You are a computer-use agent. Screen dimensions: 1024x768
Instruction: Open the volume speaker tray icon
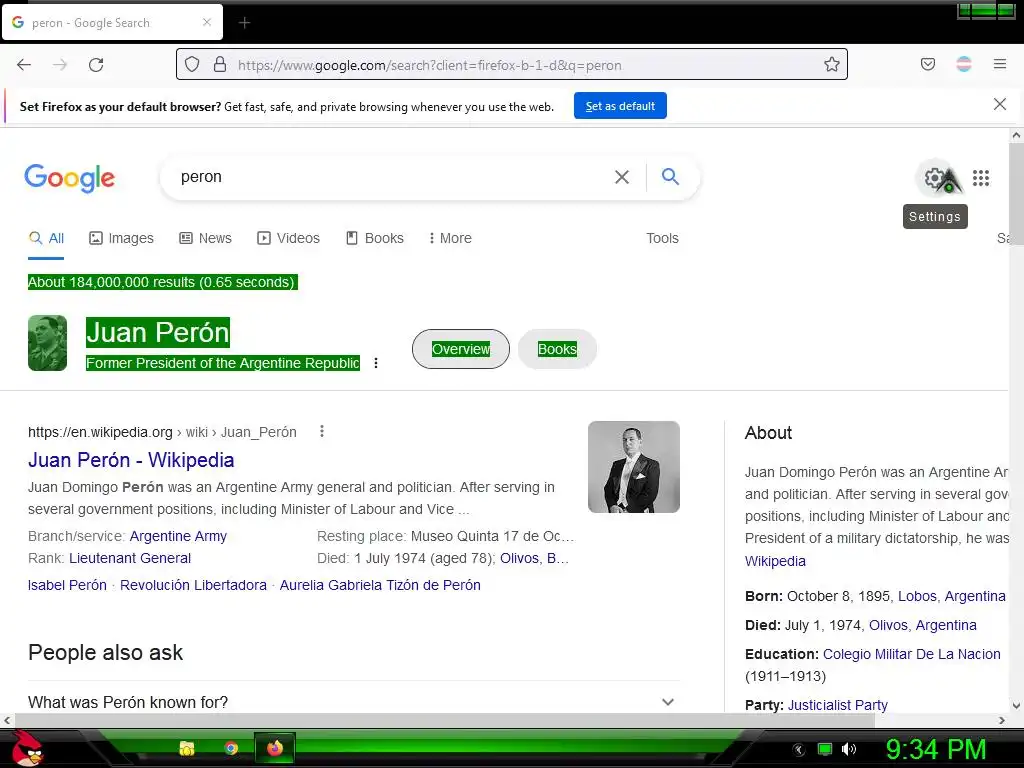(848, 749)
